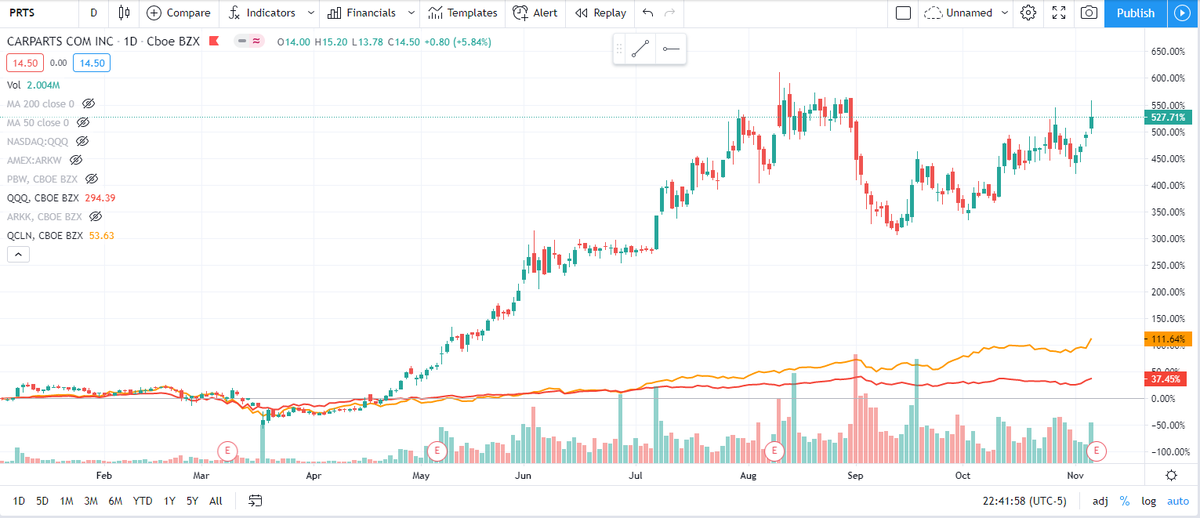
Task: Click the 527.71% price label on scale
Action: (1168, 118)
